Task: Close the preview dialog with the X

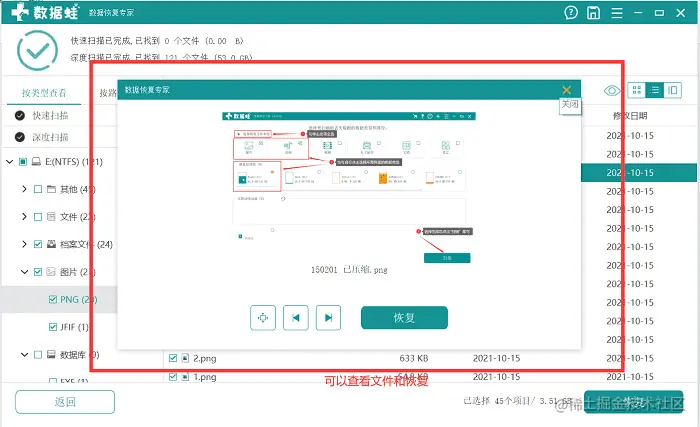Action: point(567,90)
